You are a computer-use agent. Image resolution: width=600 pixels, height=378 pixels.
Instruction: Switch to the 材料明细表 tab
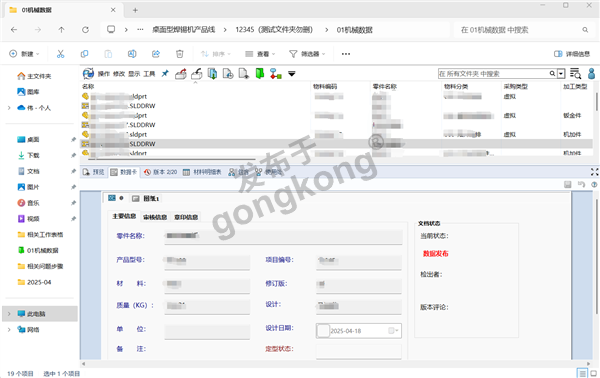click(202, 172)
